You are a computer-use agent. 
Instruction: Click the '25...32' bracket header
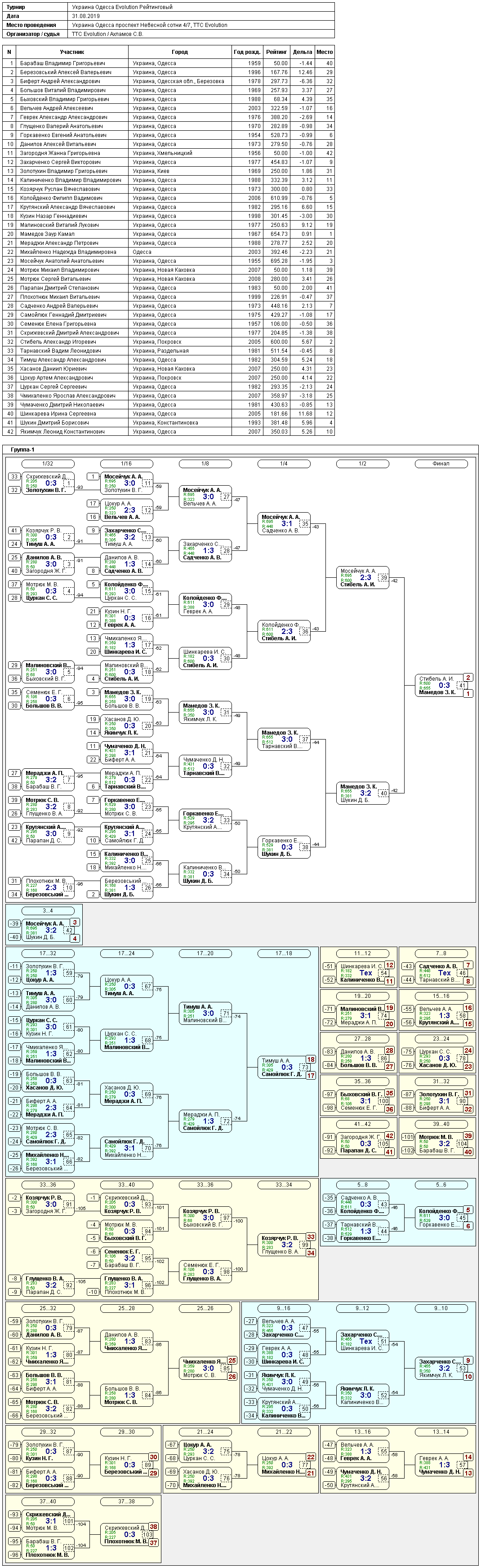[x=48, y=1308]
